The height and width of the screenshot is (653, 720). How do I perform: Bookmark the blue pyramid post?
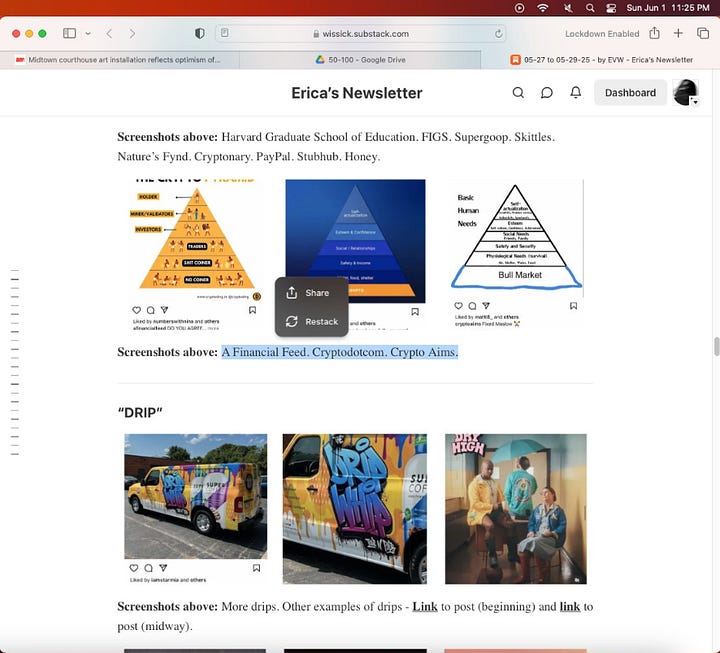pyautogui.click(x=415, y=312)
